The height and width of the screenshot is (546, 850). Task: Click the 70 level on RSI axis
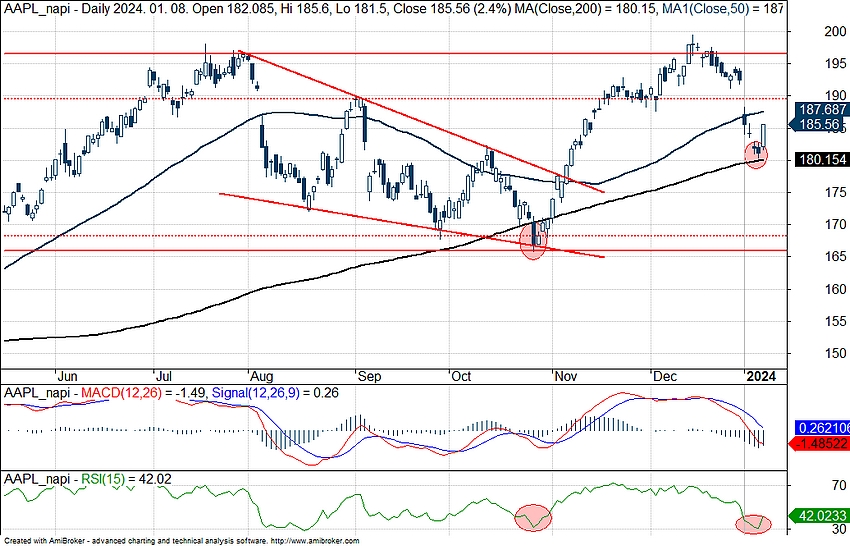click(x=840, y=485)
